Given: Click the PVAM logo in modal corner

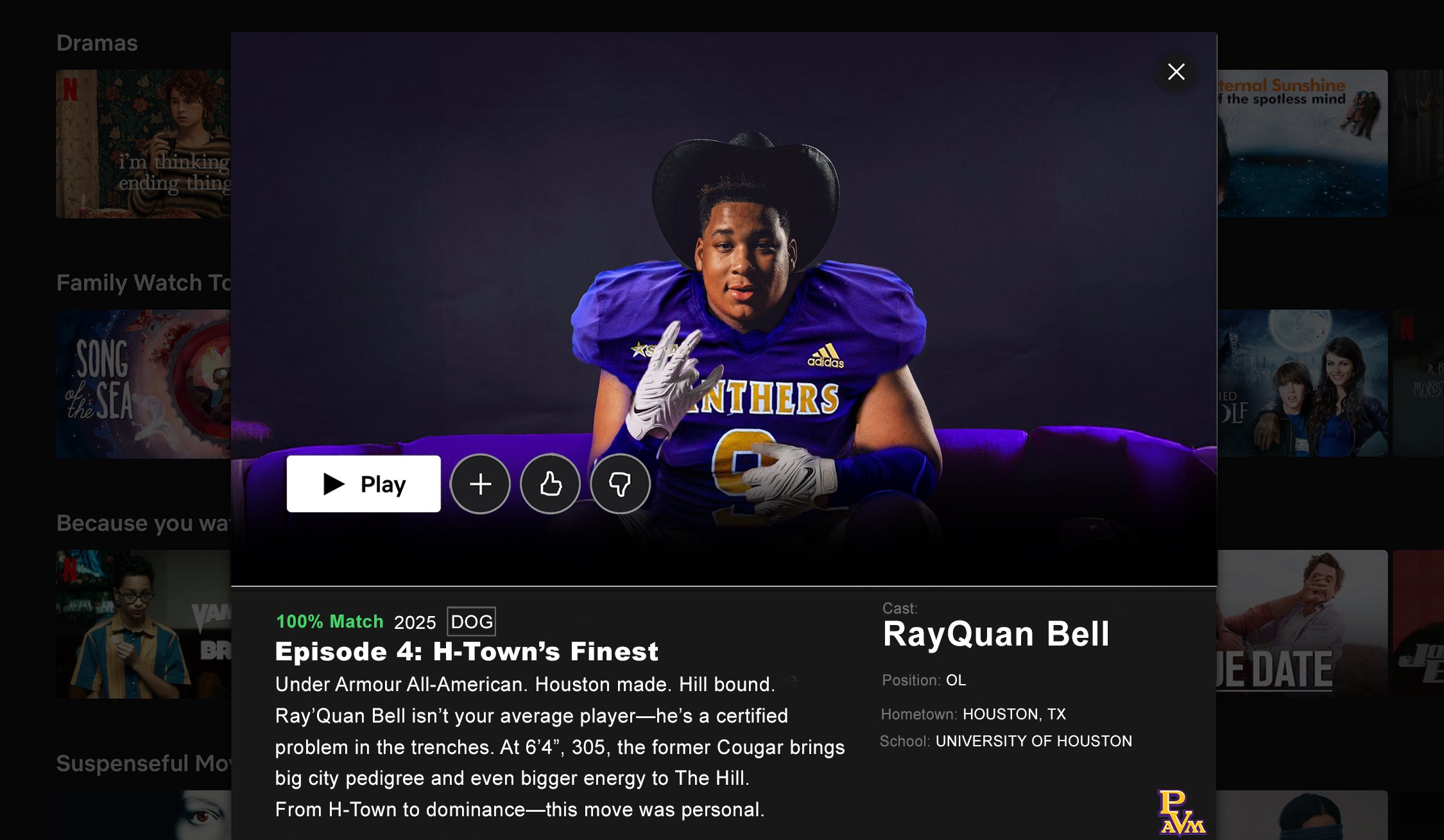Looking at the screenshot, I should [1182, 812].
